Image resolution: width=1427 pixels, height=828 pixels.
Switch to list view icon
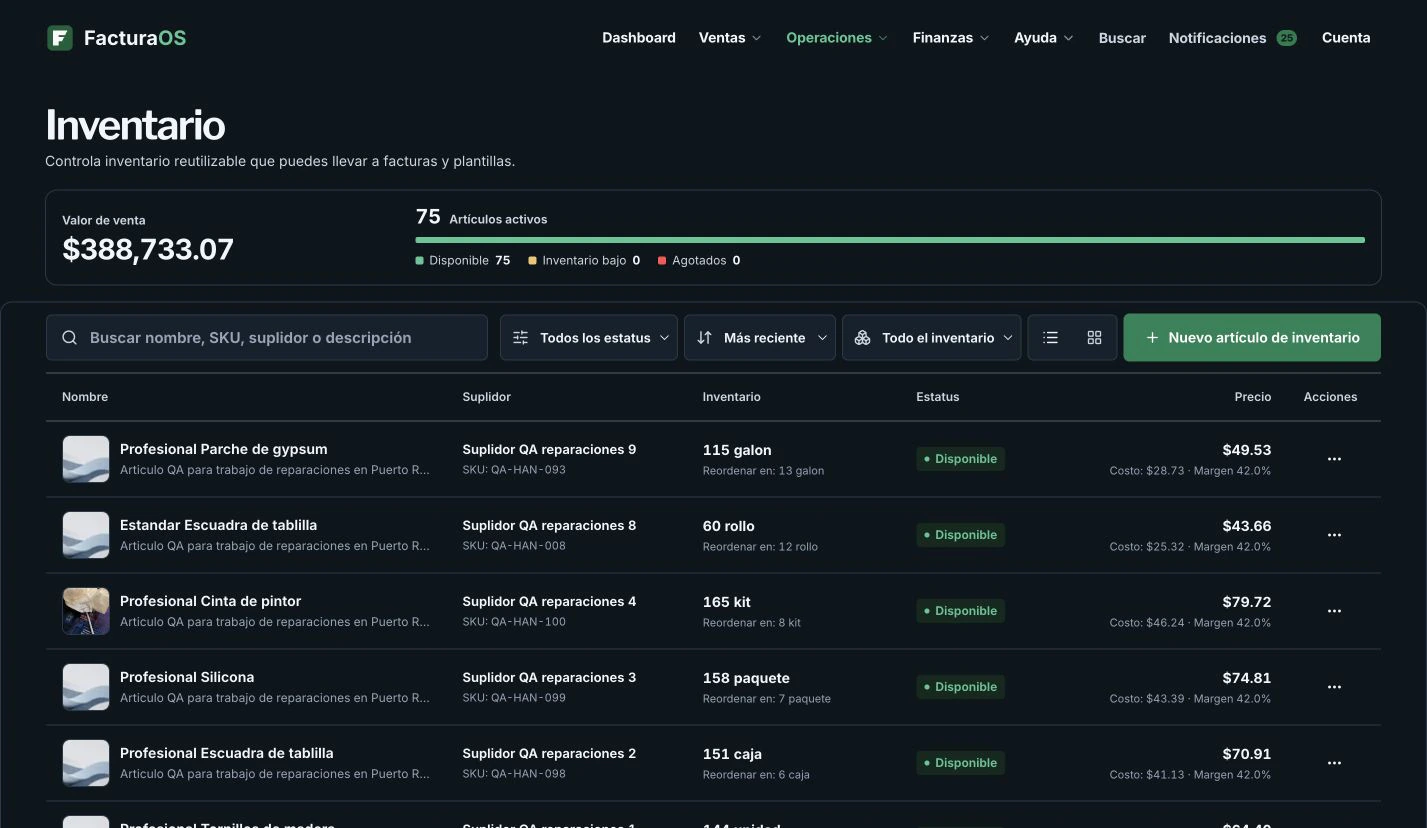1050,338
